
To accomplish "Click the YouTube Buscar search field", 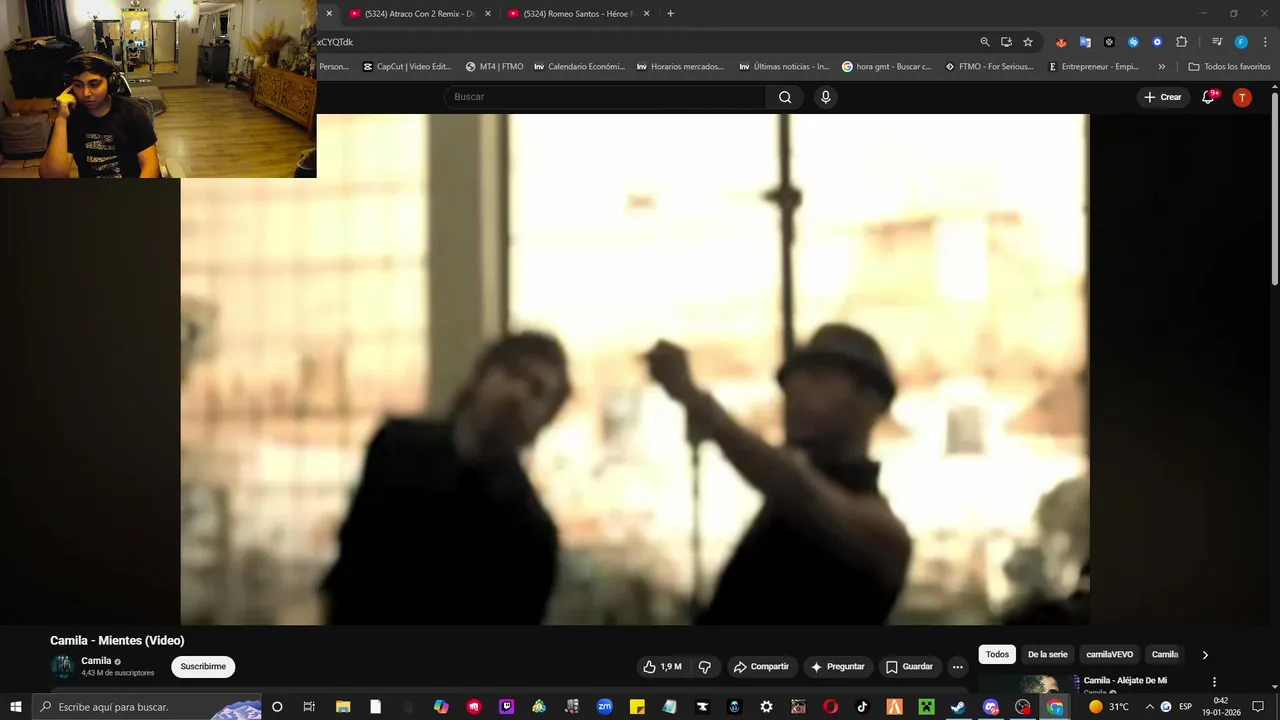I will pyautogui.click(x=605, y=97).
